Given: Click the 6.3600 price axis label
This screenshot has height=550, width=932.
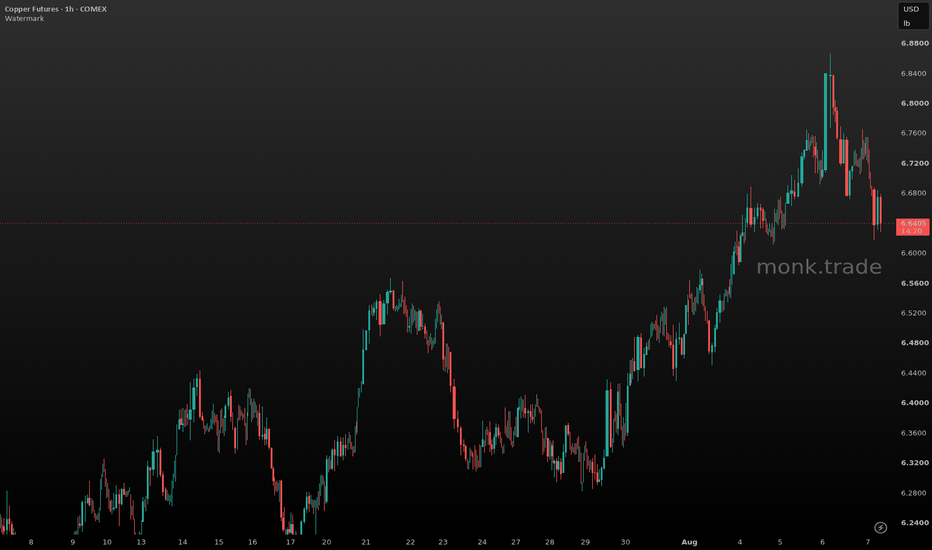Looking at the screenshot, I should pos(914,433).
